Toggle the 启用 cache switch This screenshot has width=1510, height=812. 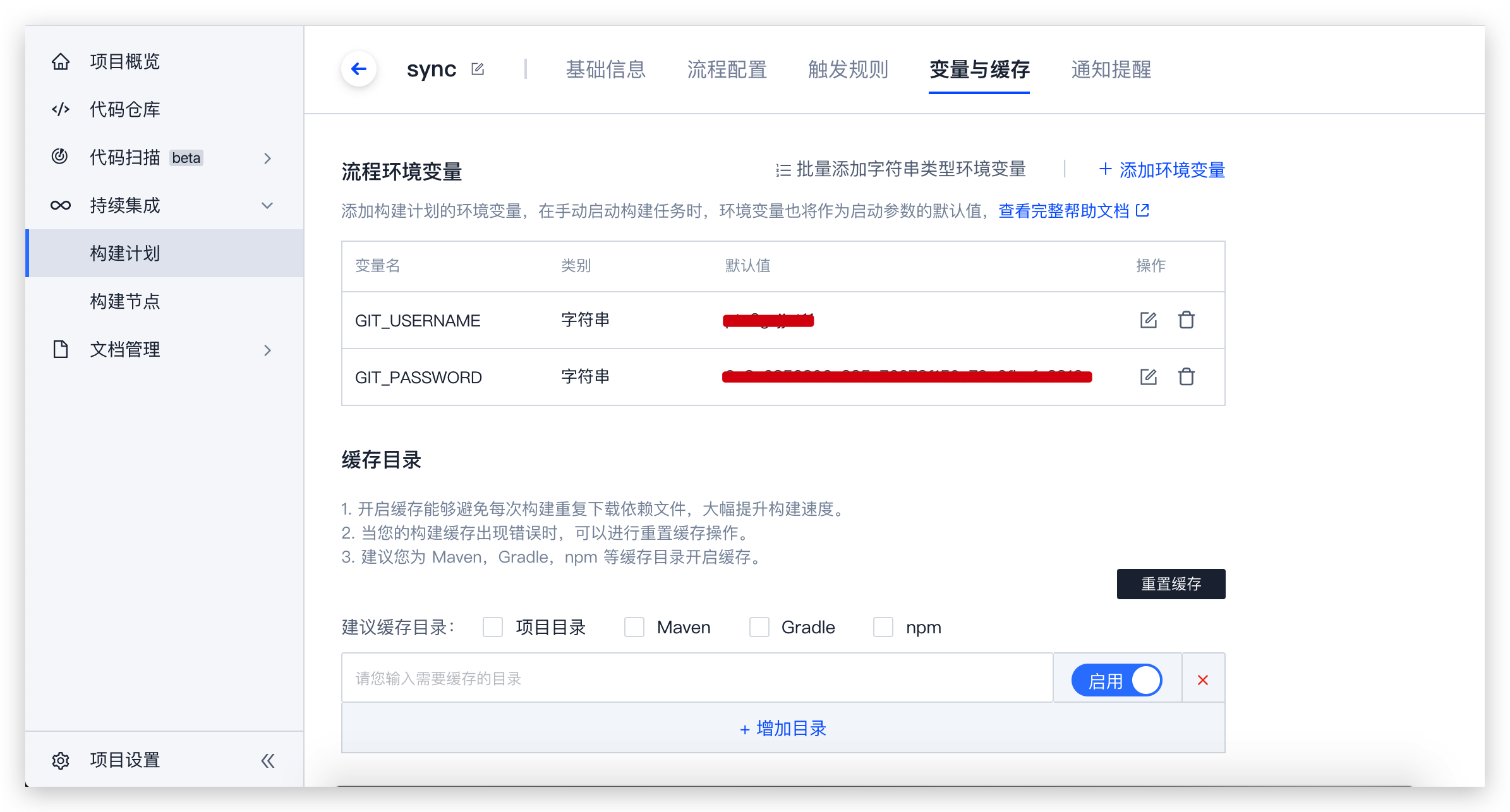1117,680
